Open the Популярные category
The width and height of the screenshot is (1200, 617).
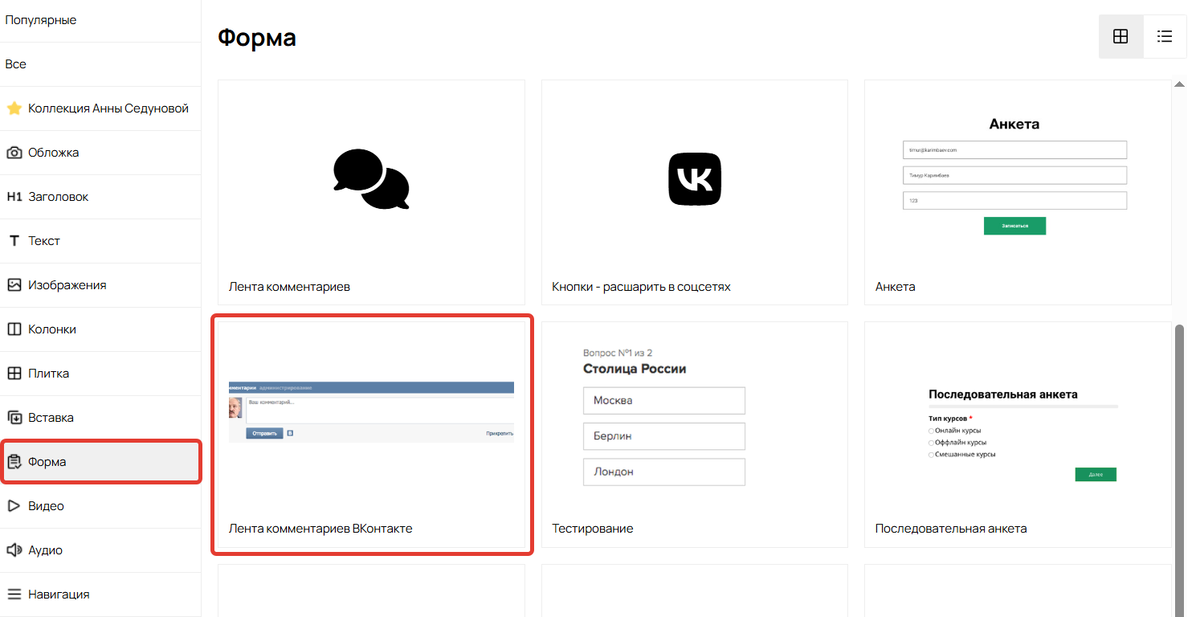point(41,20)
